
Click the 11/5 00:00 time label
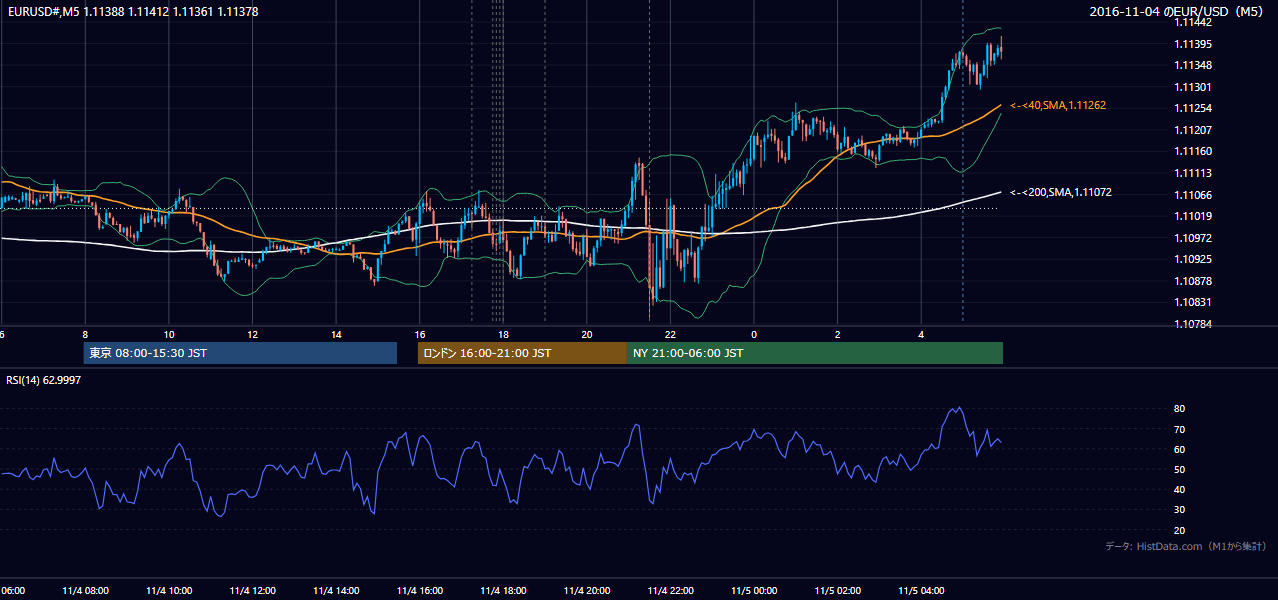754,591
